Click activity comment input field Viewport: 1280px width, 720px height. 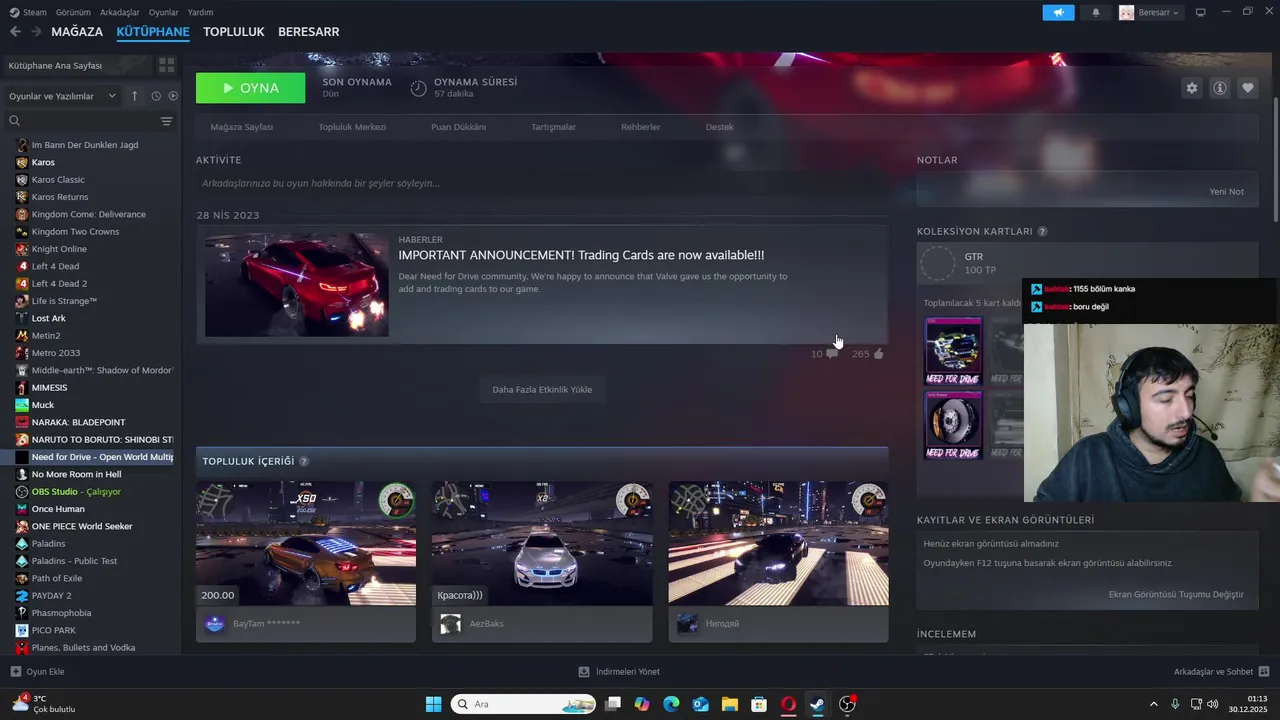(542, 183)
